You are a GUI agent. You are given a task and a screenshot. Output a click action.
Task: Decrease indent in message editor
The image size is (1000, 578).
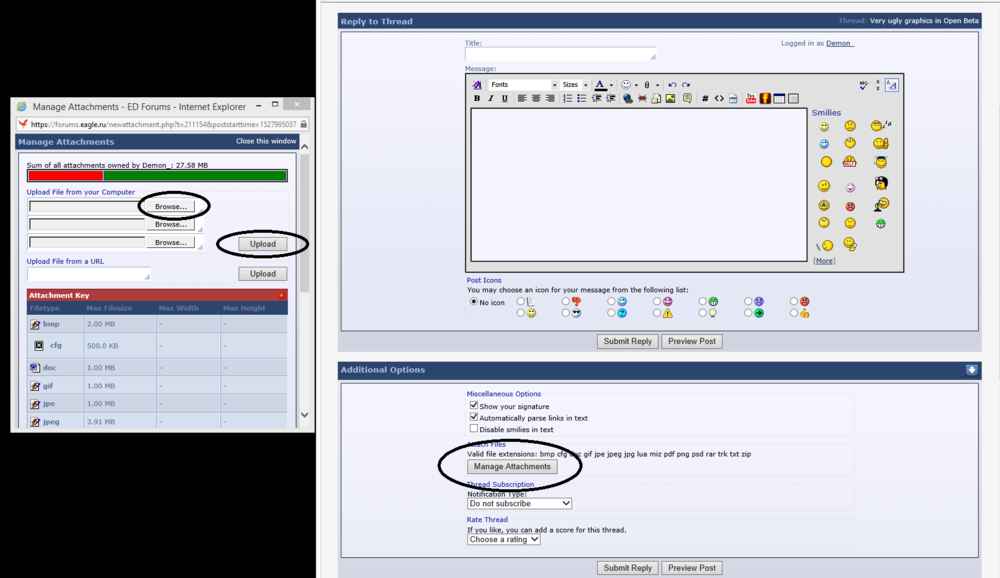[596, 98]
